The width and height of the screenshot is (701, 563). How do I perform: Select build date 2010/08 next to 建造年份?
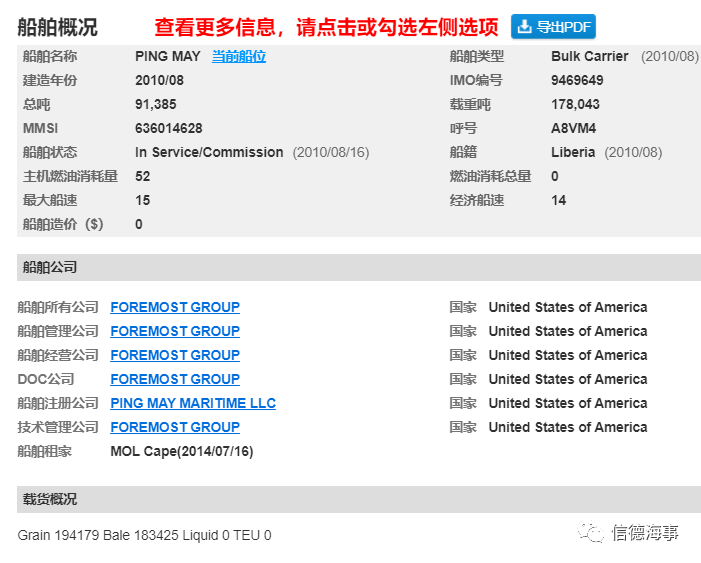(x=159, y=80)
